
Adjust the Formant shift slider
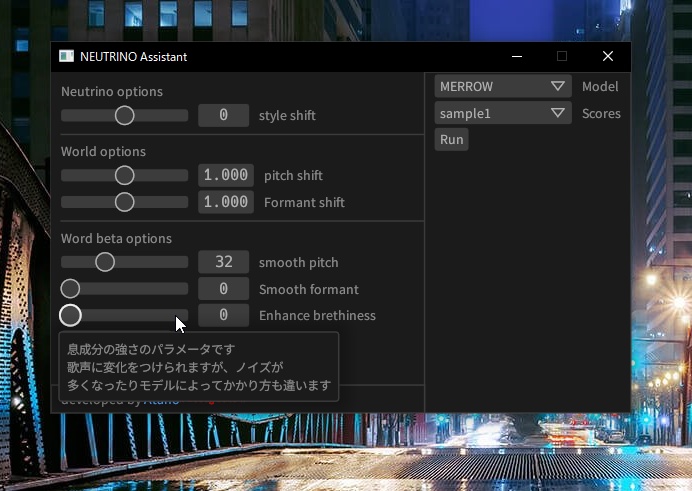coord(124,202)
